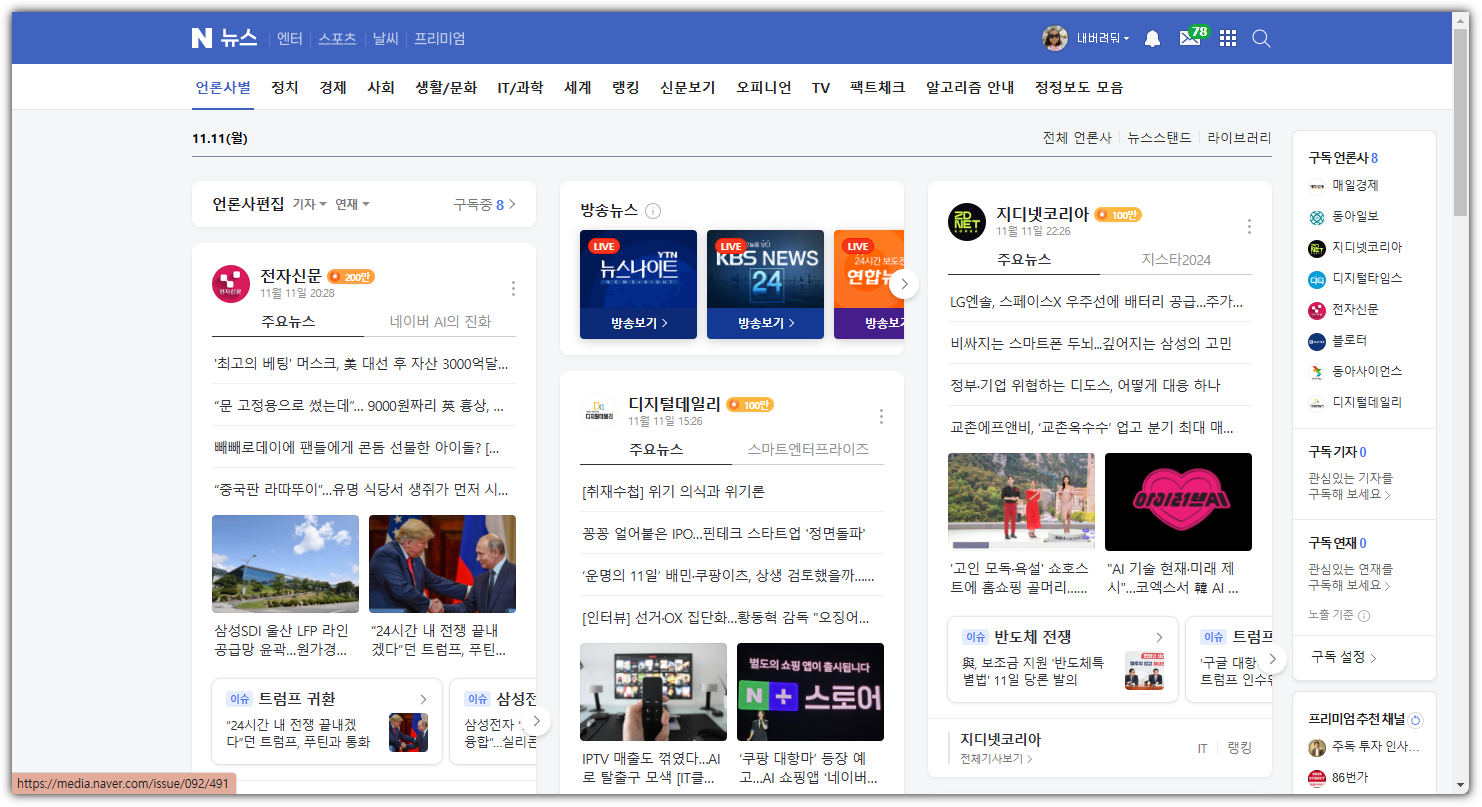Open the Trump and Putin handshake thumbnail

click(x=442, y=564)
